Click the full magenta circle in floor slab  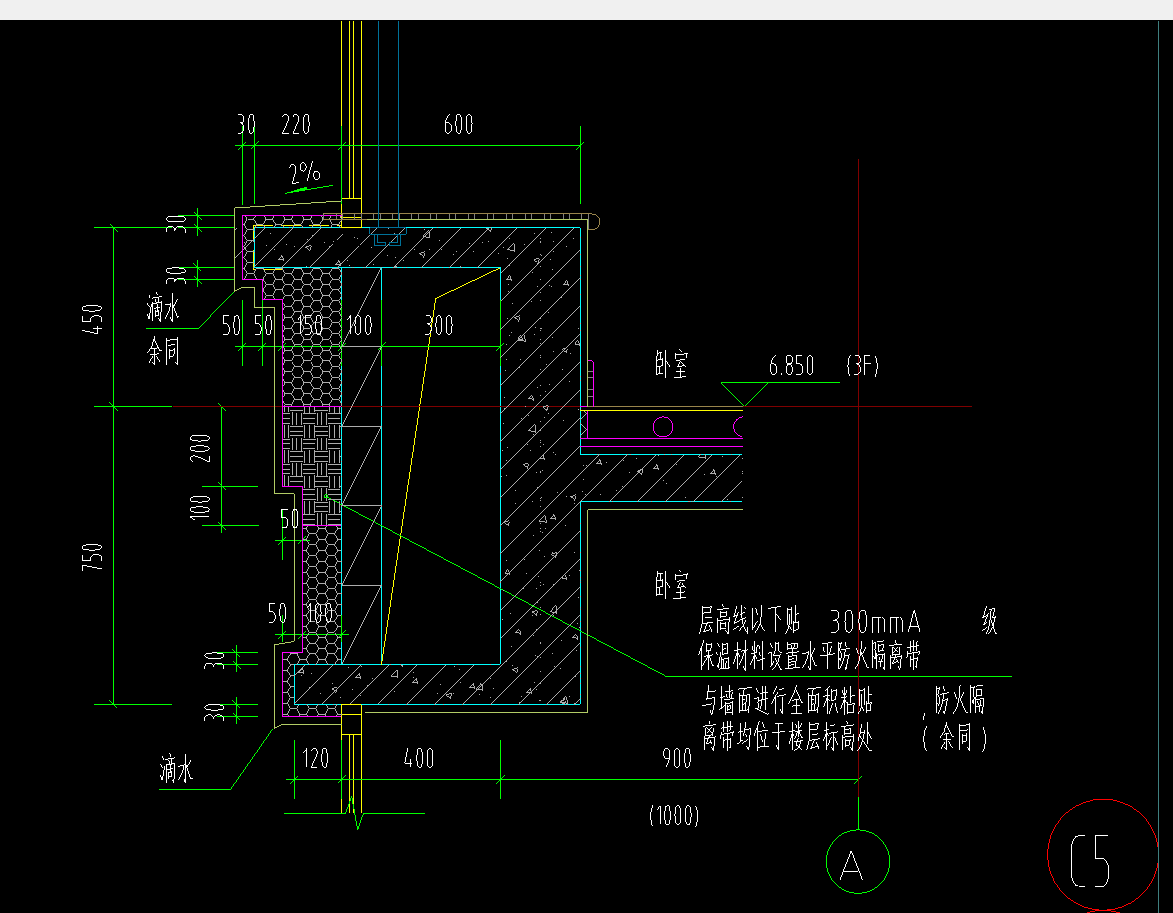[x=663, y=428]
